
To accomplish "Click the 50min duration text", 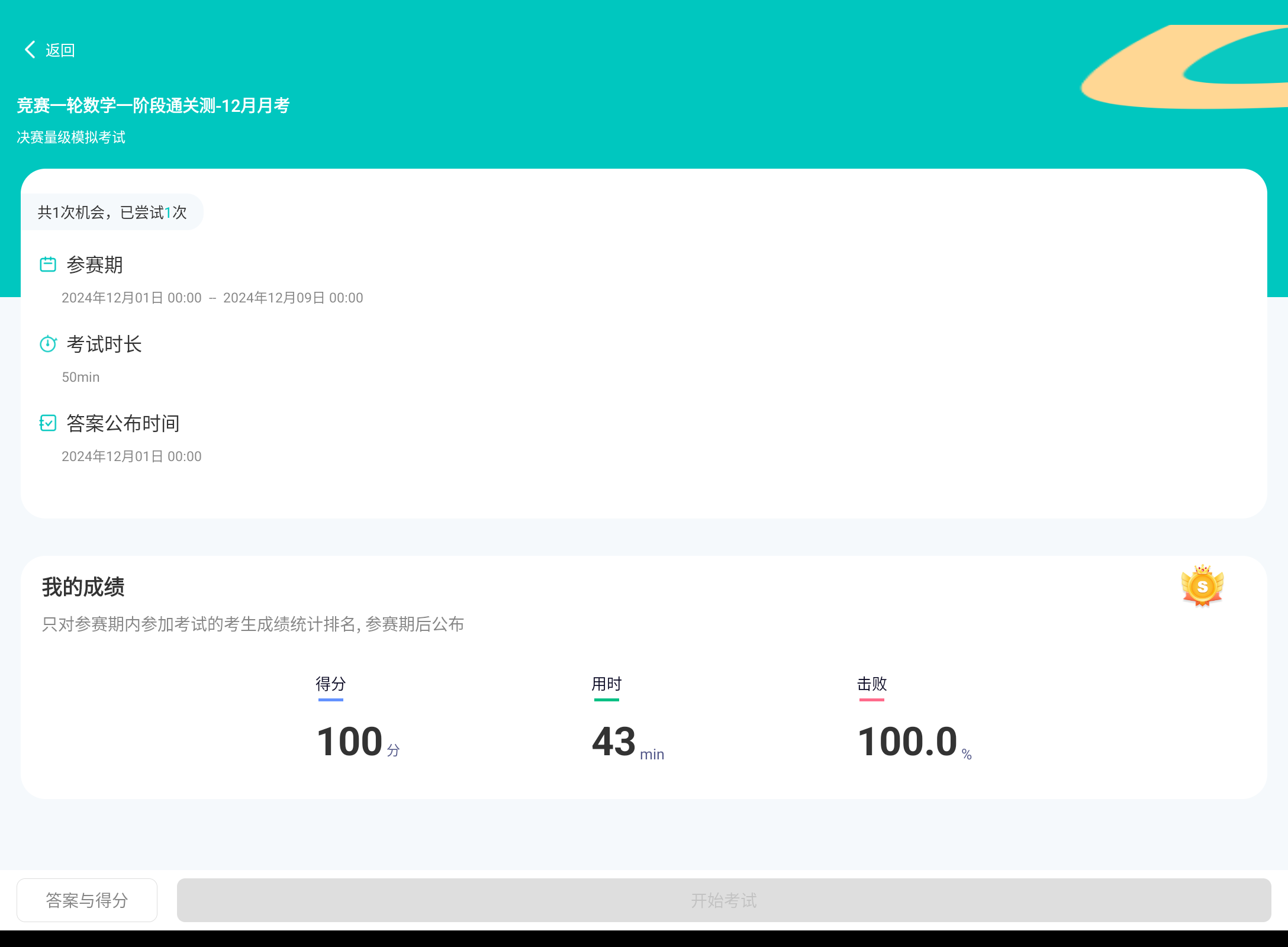I will pyautogui.click(x=80, y=377).
